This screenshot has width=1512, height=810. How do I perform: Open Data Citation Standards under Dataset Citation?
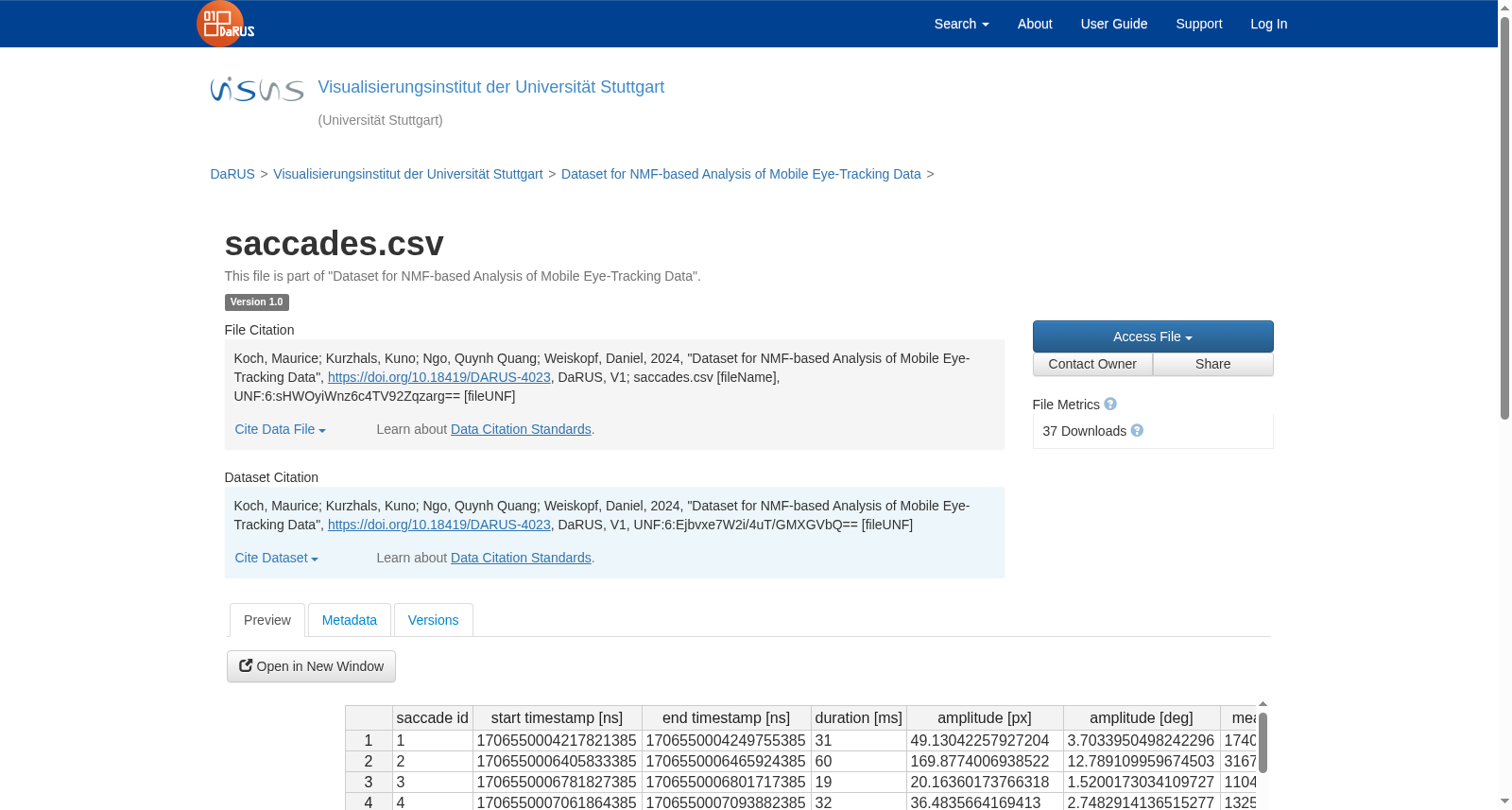521,558
